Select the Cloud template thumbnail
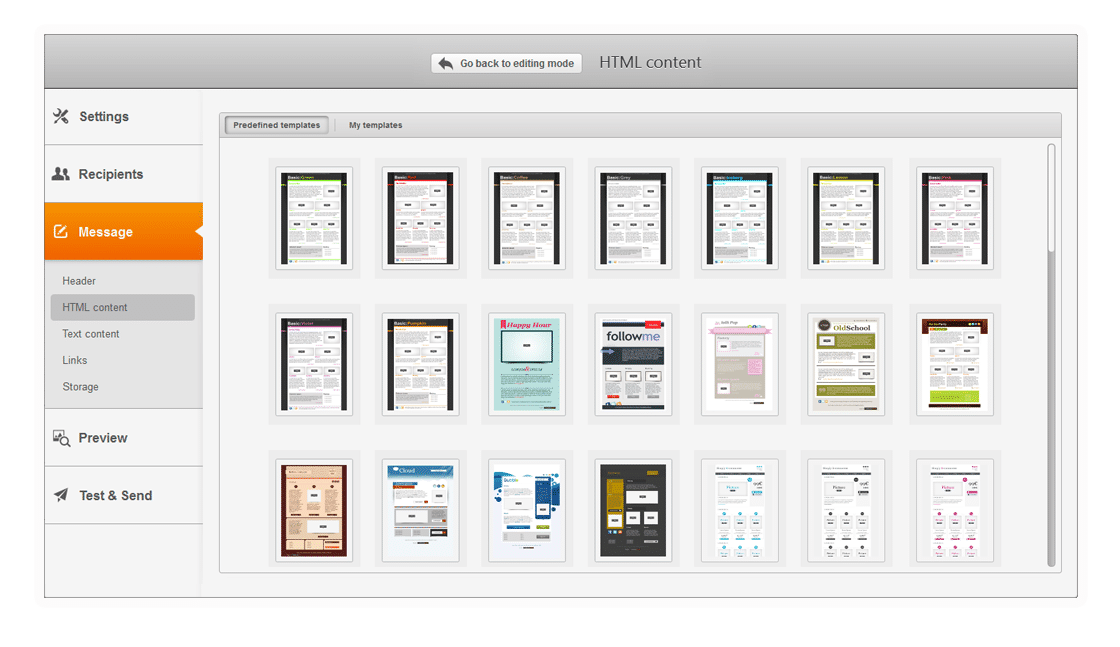 420,511
